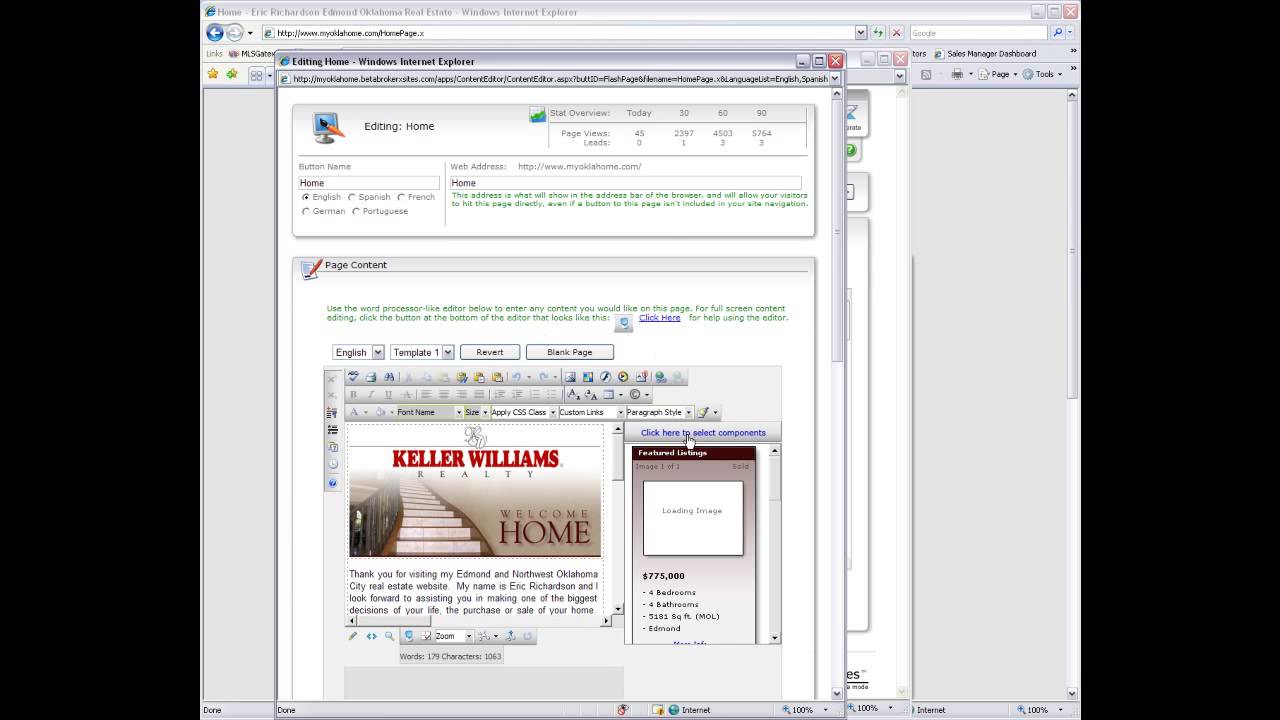This screenshot has width=1280, height=720.
Task: Click the '$775,000' listing price text
Action: tap(664, 576)
